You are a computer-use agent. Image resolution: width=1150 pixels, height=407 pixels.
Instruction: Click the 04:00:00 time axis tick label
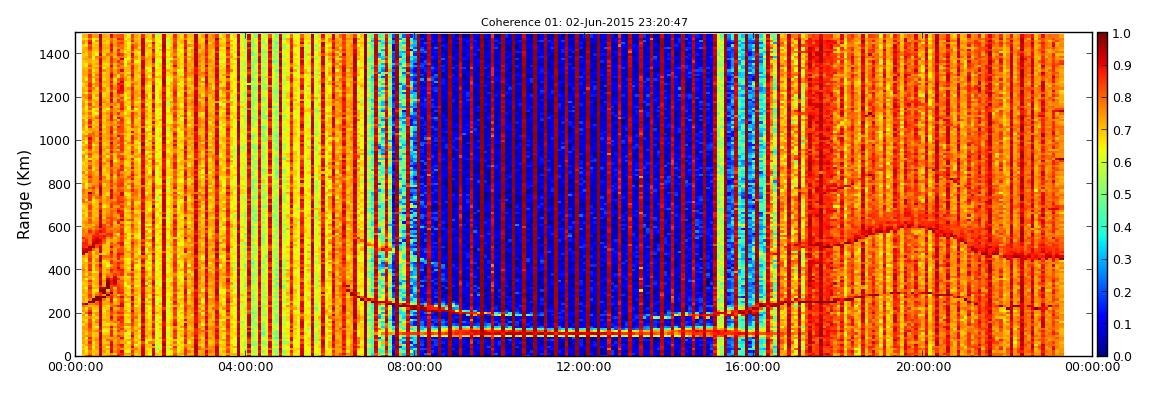[x=243, y=367]
